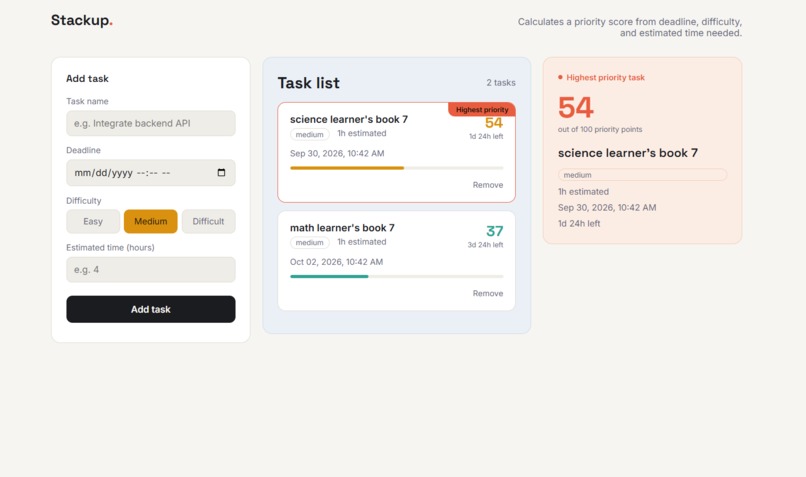Screen dimensions: 806x477
Task: Click the large 54 in Highest priority panel
Action: coord(576,107)
